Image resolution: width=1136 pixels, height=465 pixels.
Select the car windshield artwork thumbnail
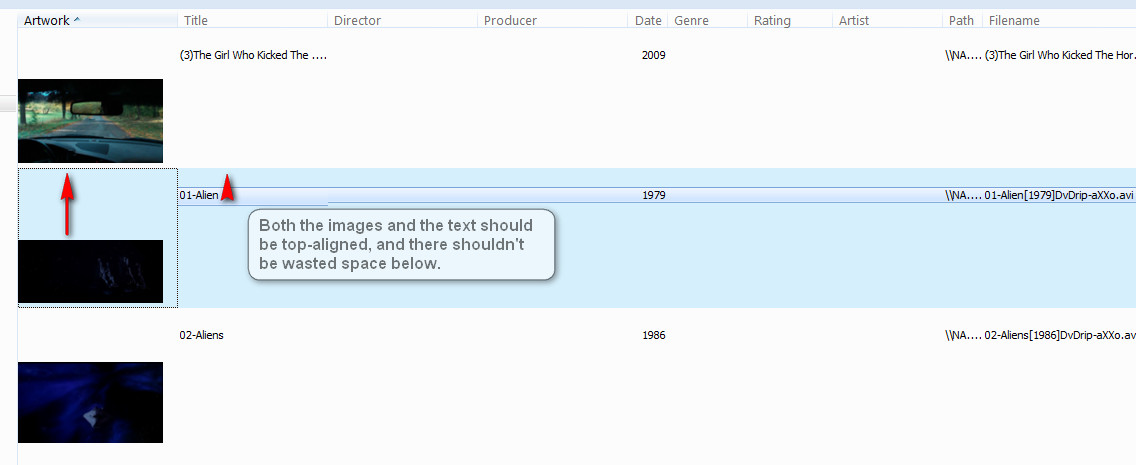(90, 120)
